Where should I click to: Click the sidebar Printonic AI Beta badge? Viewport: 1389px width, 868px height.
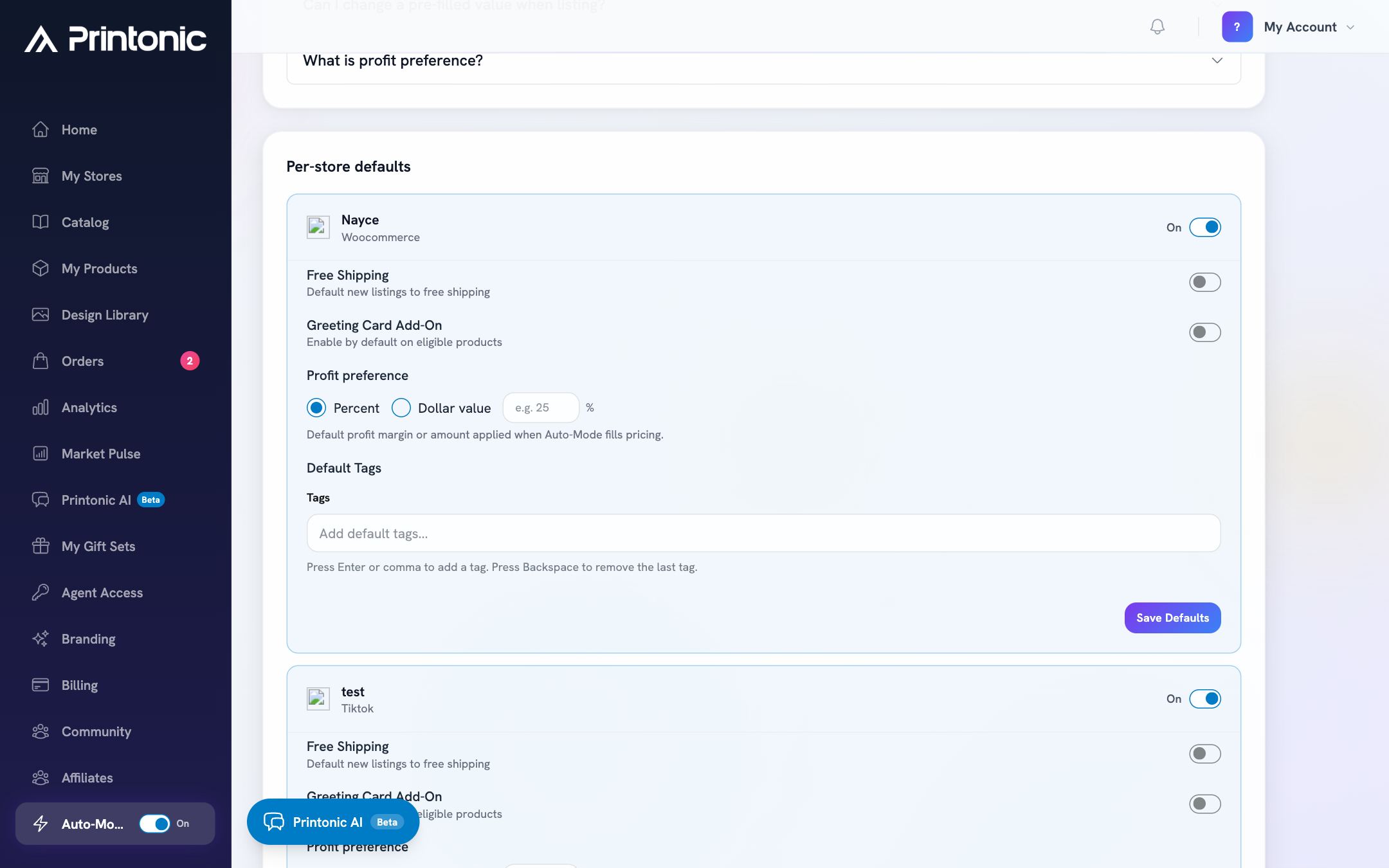[x=150, y=500]
